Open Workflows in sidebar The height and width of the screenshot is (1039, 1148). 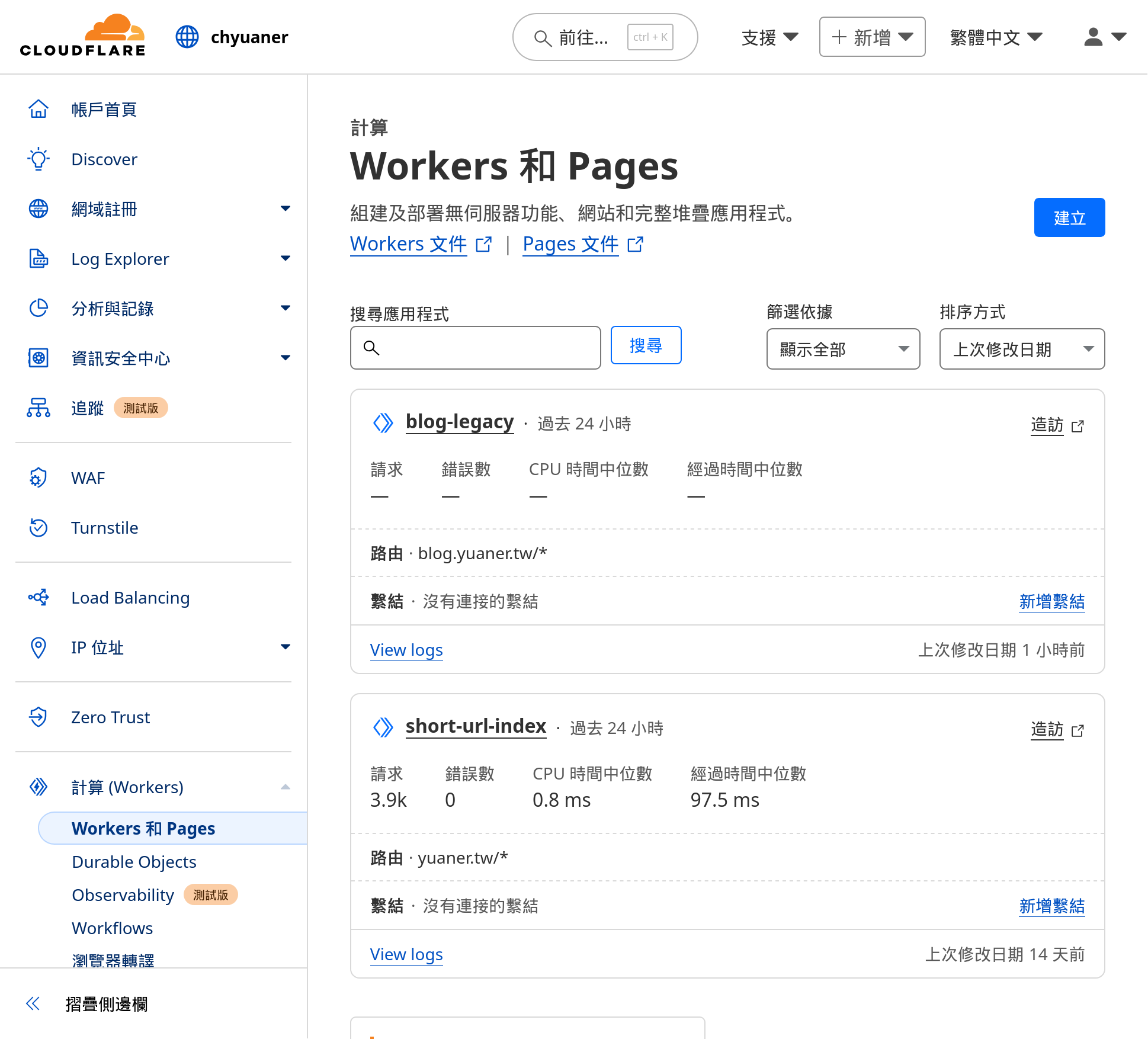112,928
